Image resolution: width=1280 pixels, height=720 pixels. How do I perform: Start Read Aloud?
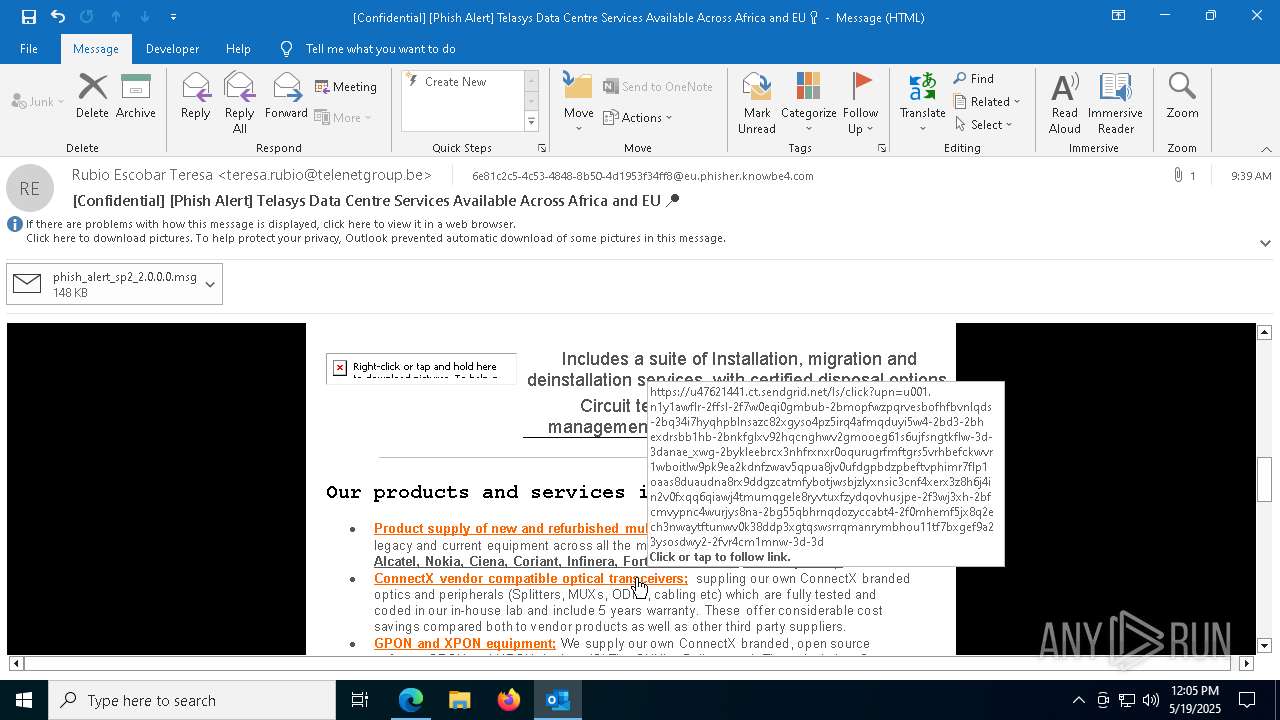tap(1065, 102)
